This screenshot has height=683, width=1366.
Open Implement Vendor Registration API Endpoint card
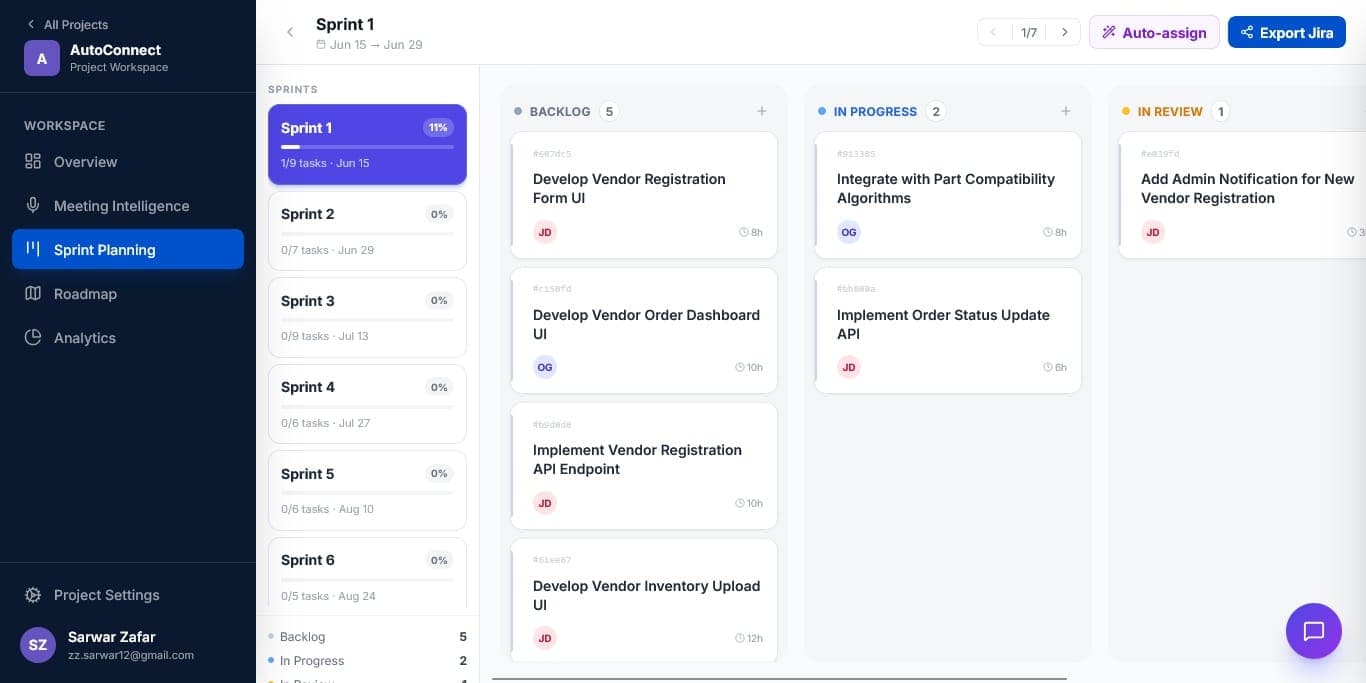(644, 465)
